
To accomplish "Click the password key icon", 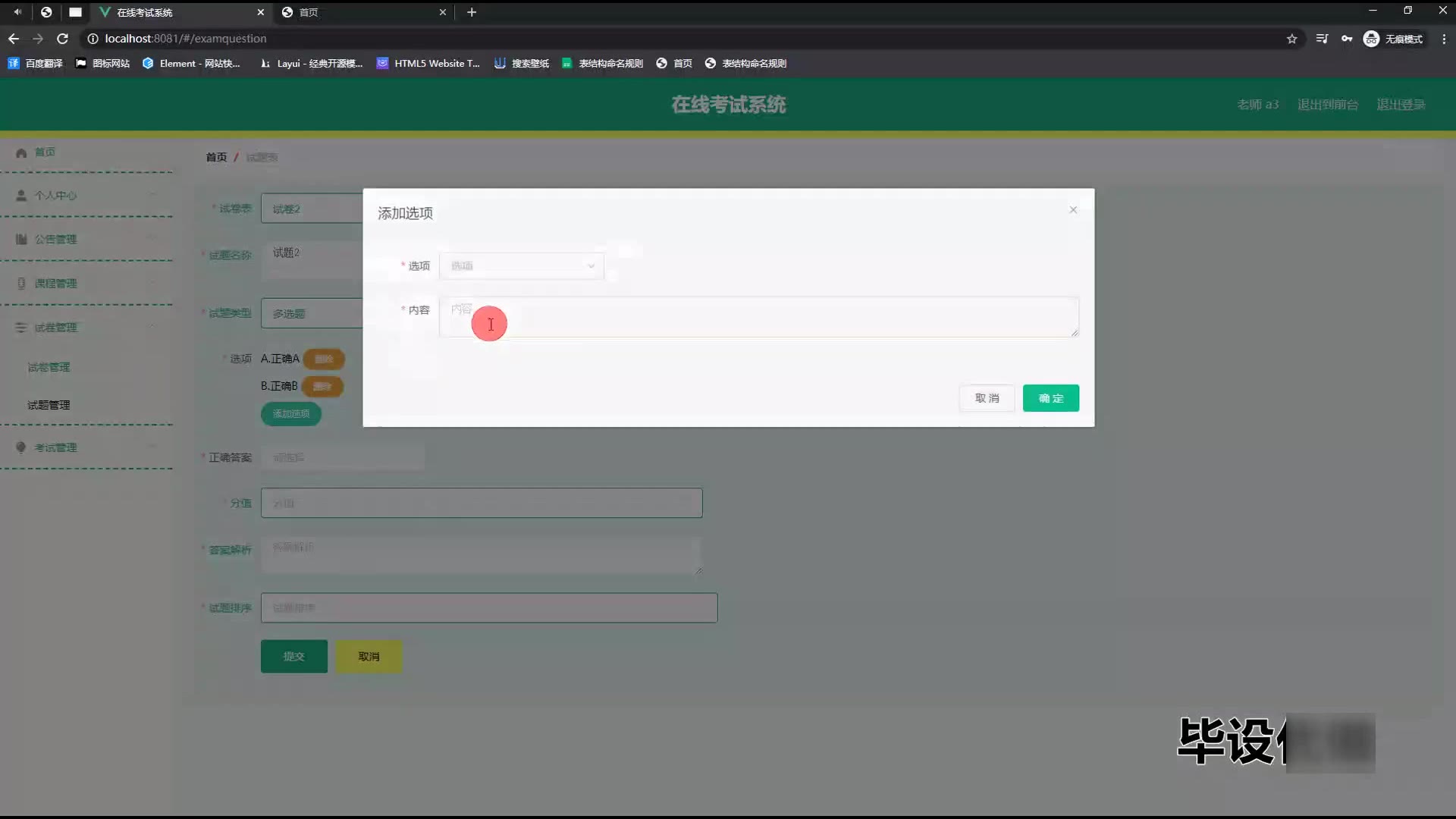I will [1347, 39].
